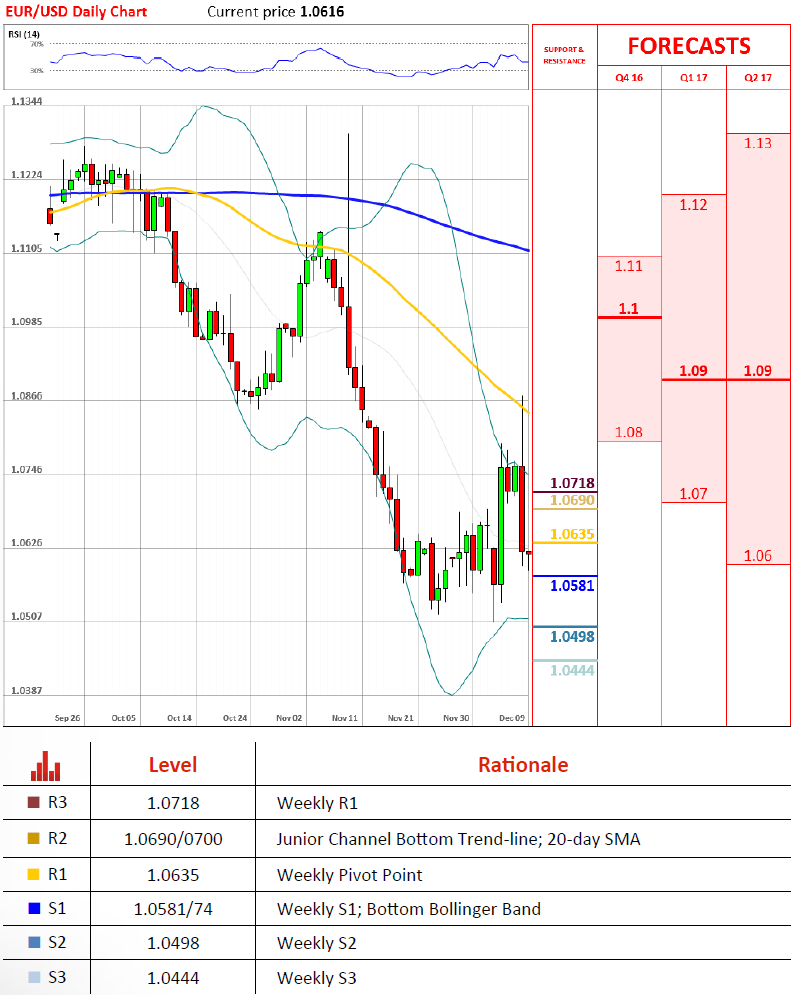The width and height of the screenshot is (799, 995).
Task: Select the Q2 17 forecast column header
Action: [758, 77]
